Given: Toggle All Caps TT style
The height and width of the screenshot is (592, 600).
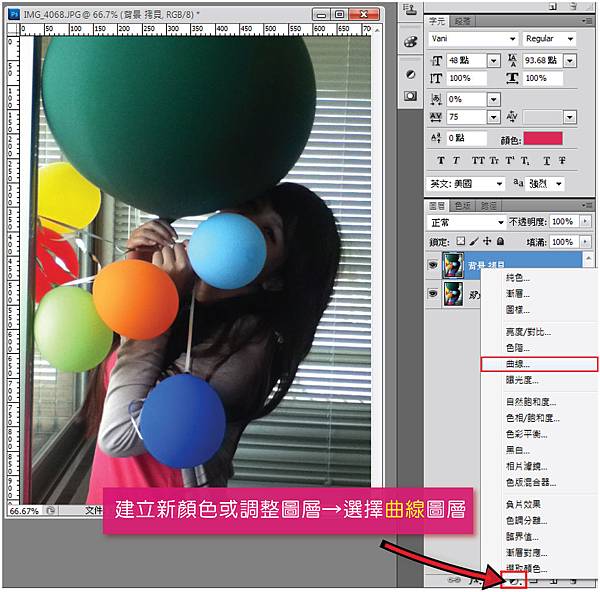Looking at the screenshot, I should [478, 161].
